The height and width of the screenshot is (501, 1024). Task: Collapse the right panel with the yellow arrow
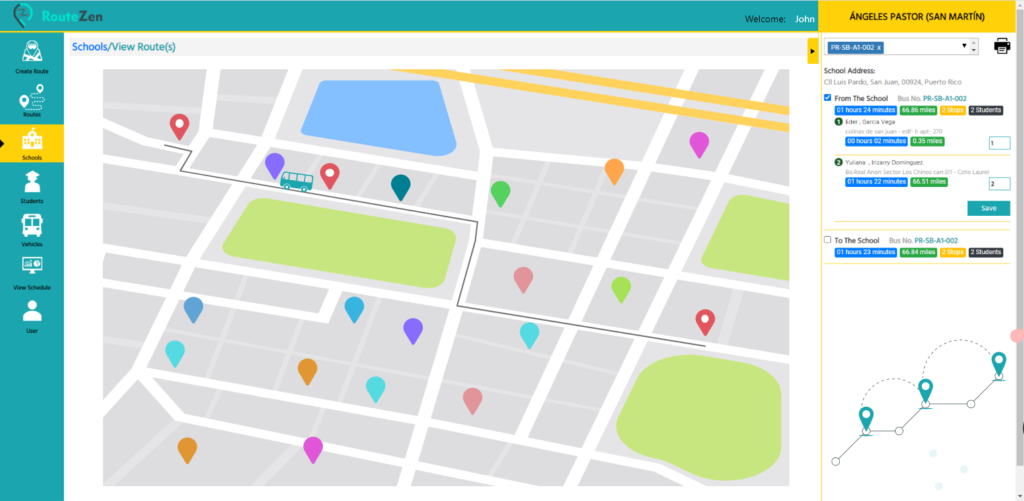[x=811, y=47]
